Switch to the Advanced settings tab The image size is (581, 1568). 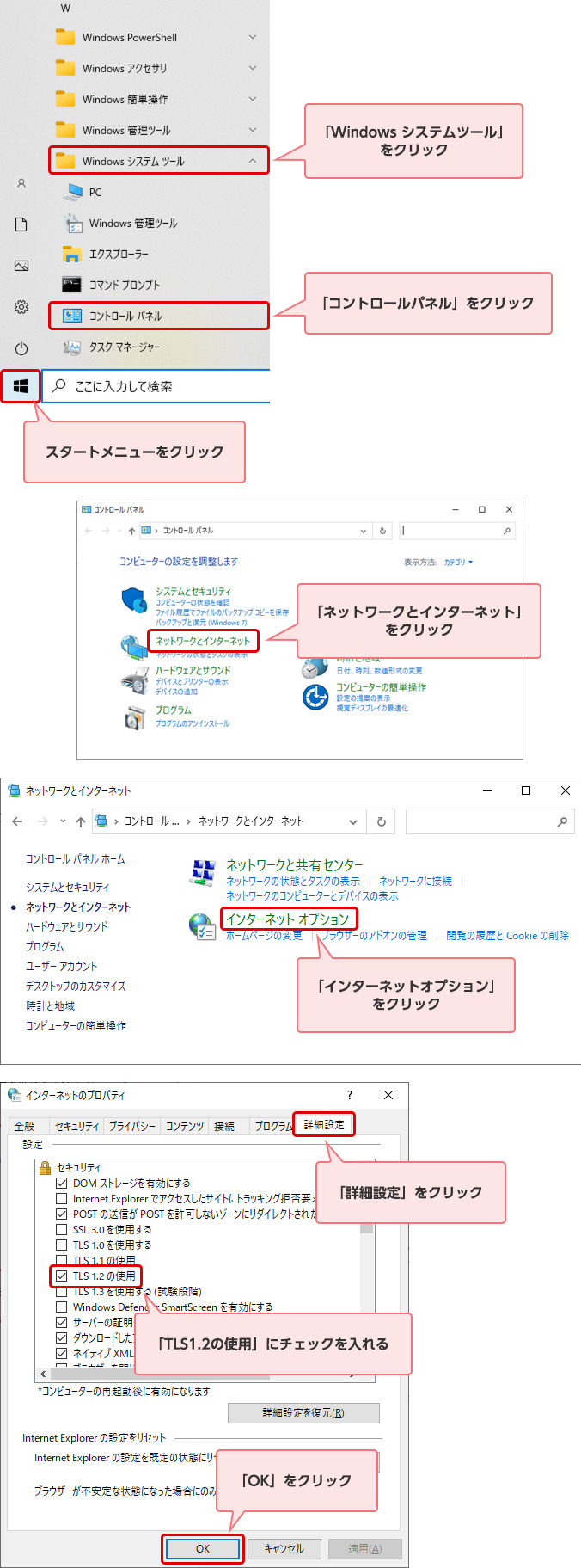coord(324,1124)
